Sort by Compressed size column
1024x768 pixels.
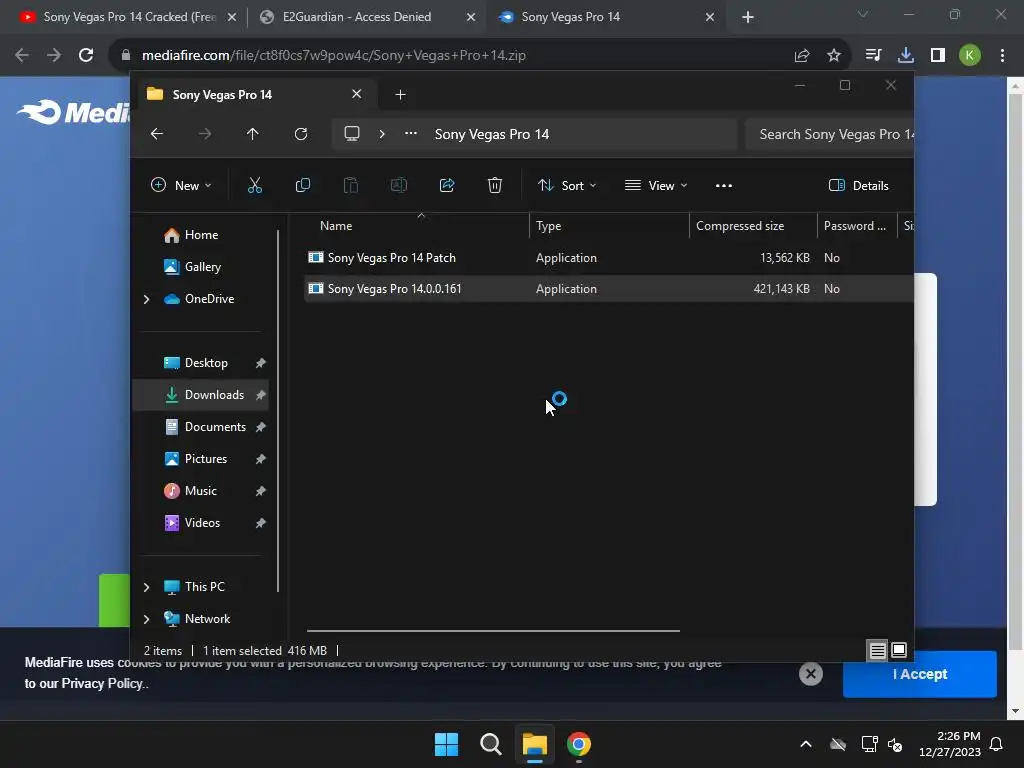pyautogui.click(x=753, y=226)
